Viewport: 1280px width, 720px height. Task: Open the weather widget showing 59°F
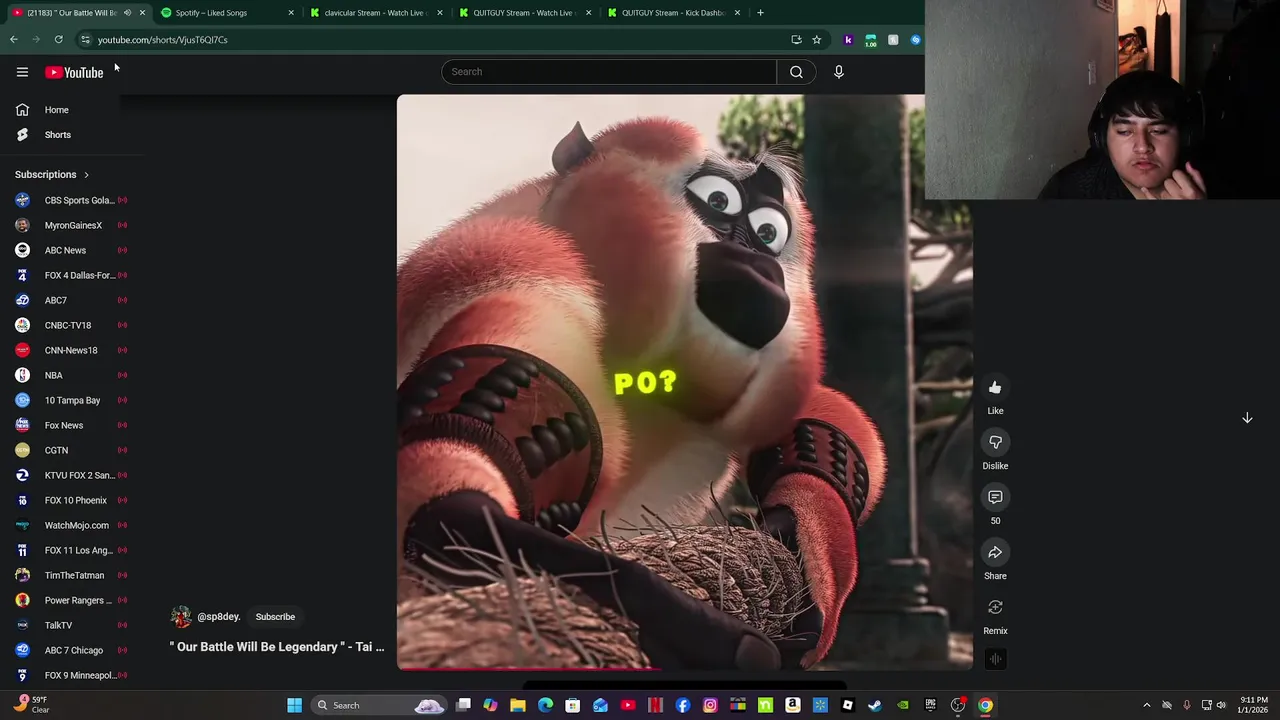(x=30, y=705)
